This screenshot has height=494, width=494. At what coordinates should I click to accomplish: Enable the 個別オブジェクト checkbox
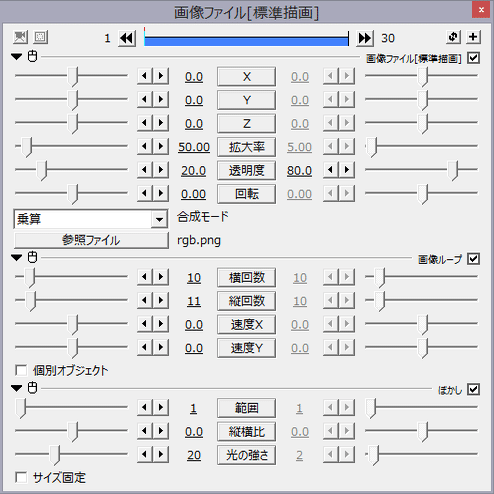(21, 370)
